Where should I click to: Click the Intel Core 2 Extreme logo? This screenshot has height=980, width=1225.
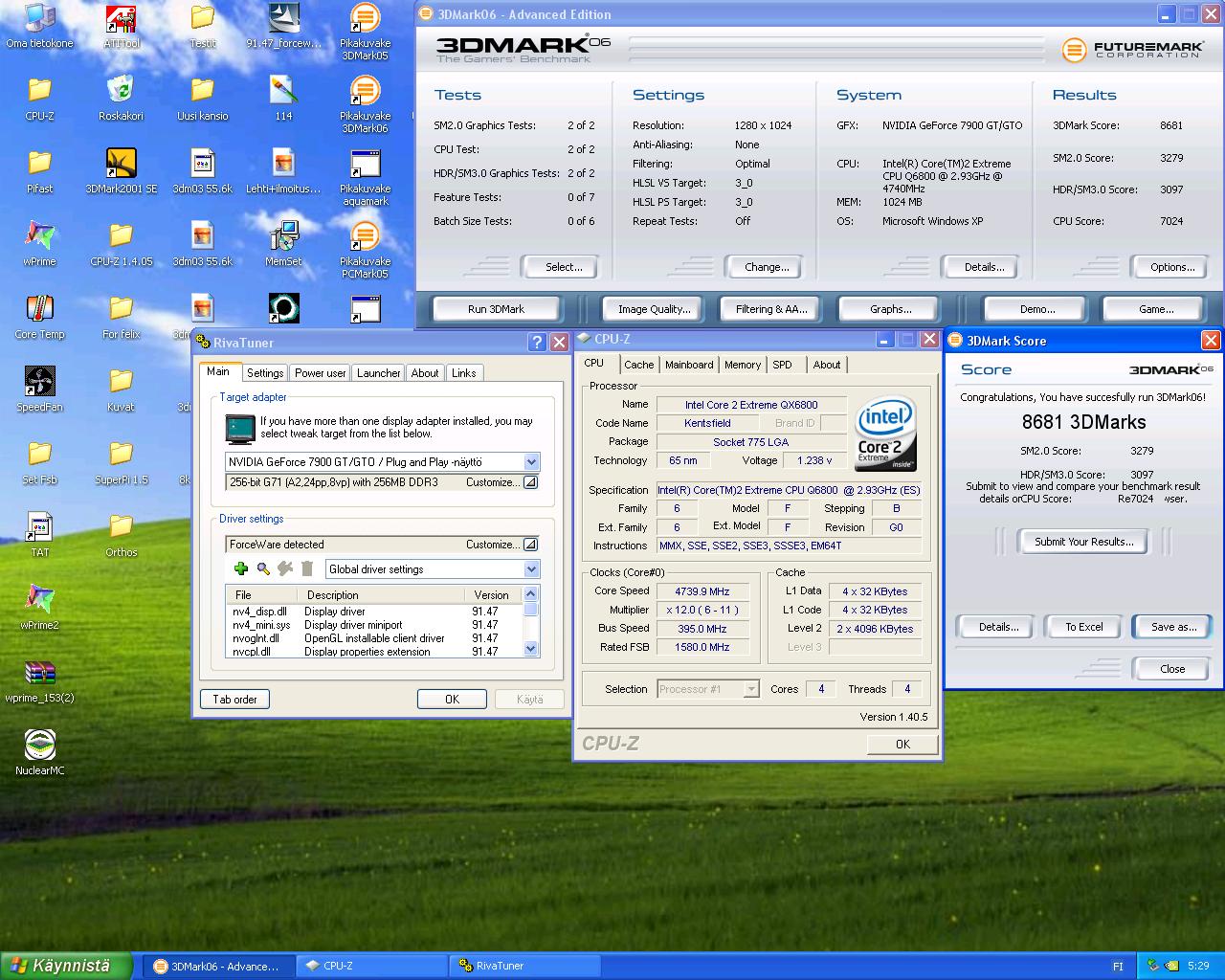coord(885,434)
